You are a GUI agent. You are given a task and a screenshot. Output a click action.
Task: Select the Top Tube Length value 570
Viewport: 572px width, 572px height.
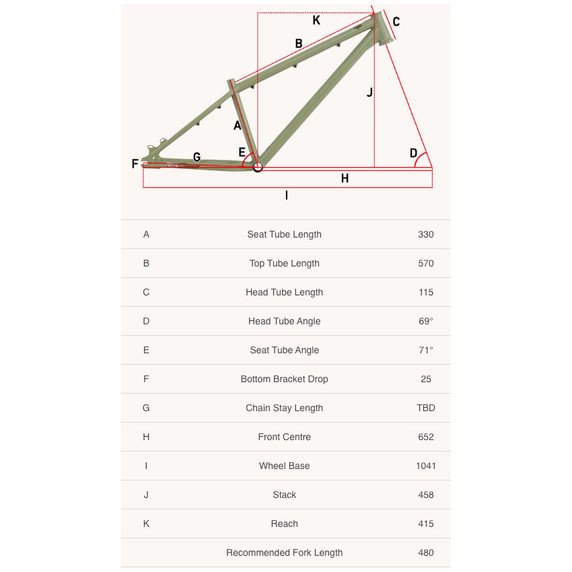pyautogui.click(x=426, y=263)
